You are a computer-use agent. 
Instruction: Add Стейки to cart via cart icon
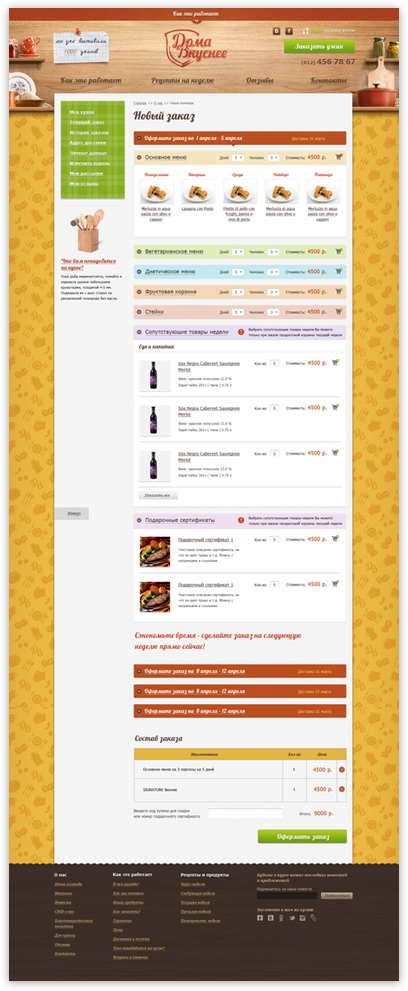(x=339, y=312)
